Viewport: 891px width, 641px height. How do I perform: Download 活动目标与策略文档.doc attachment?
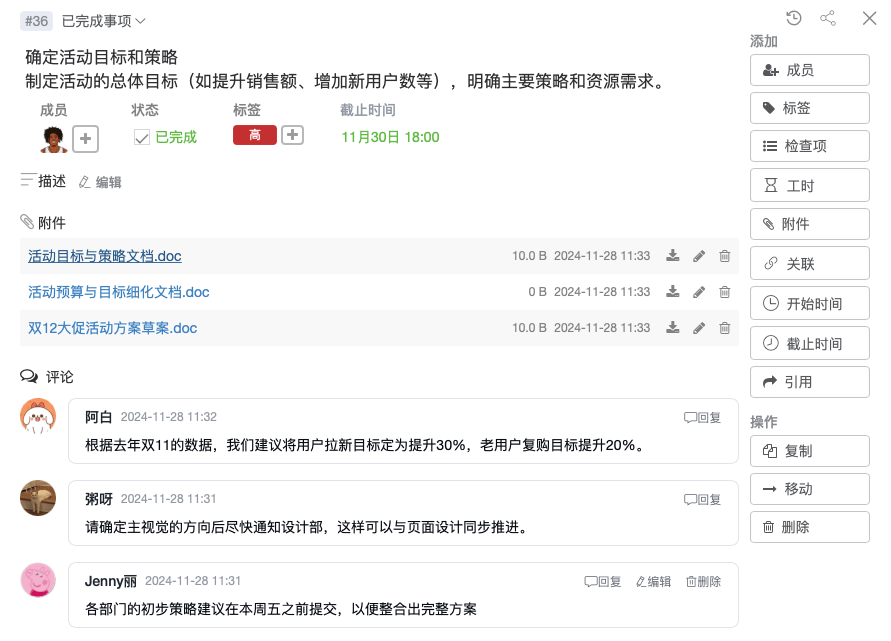tap(673, 256)
